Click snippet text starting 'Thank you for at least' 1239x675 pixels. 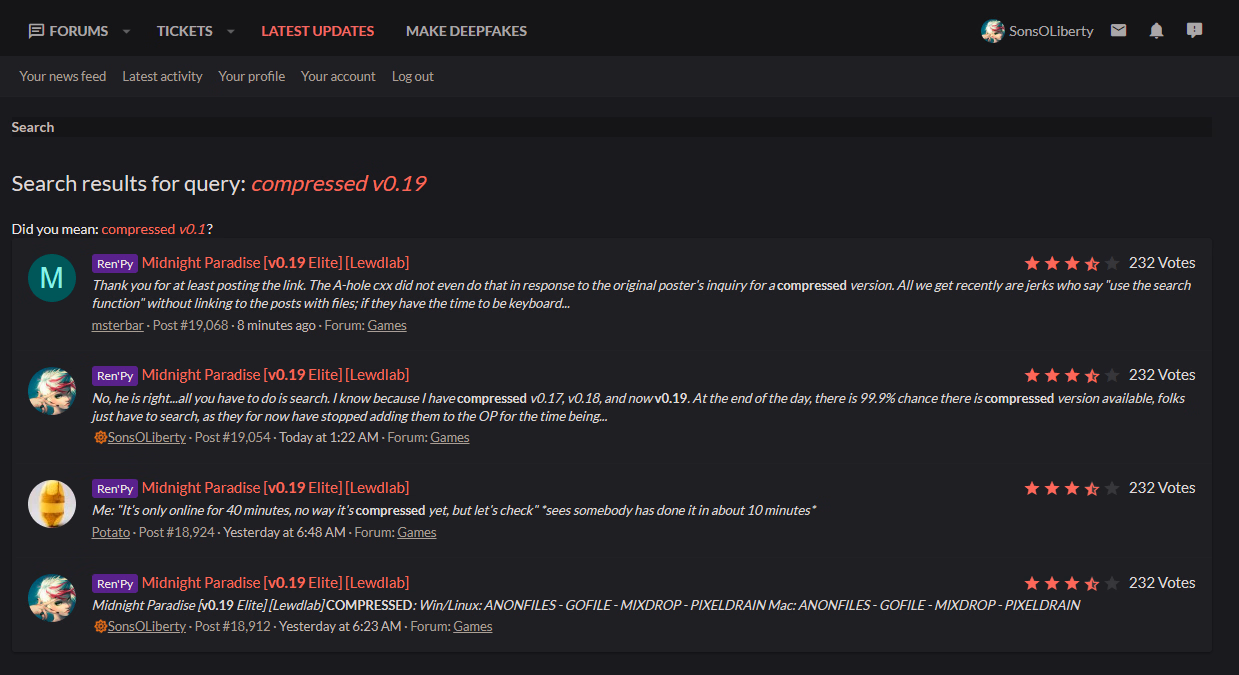[x=642, y=294]
